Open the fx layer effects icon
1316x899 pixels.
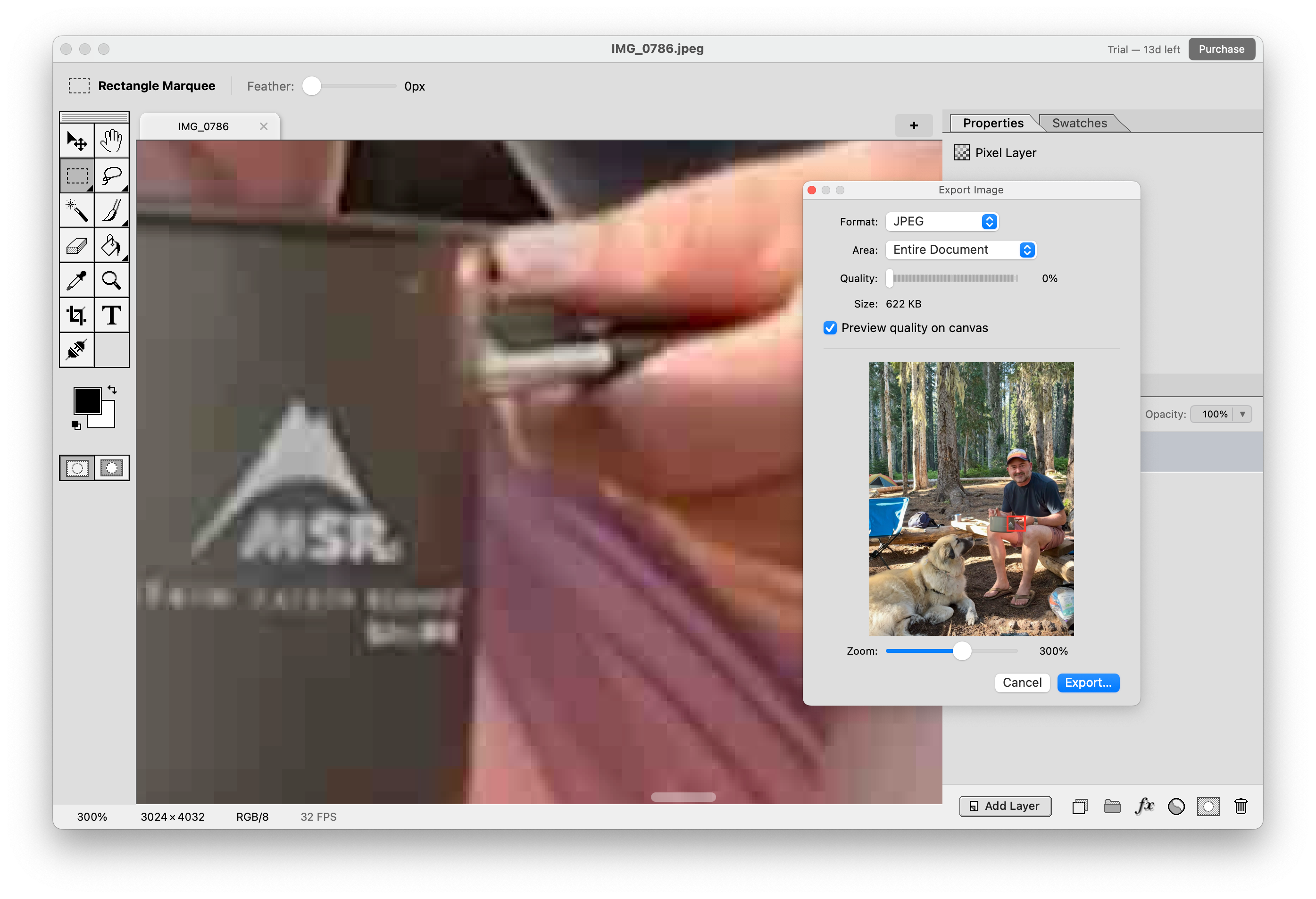pos(1144,806)
